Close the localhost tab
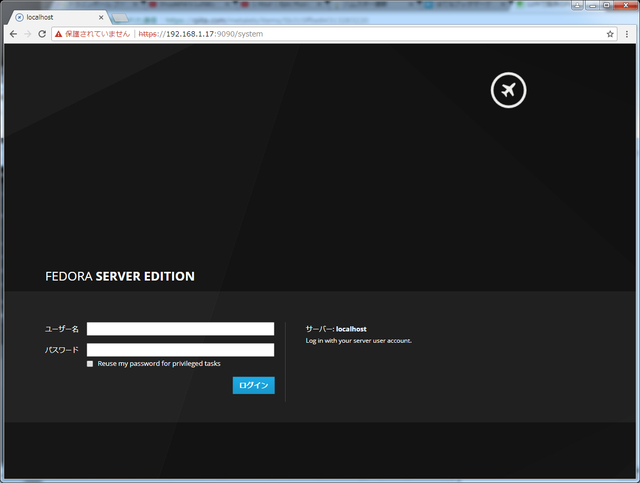This screenshot has width=640, height=483. 101,18
